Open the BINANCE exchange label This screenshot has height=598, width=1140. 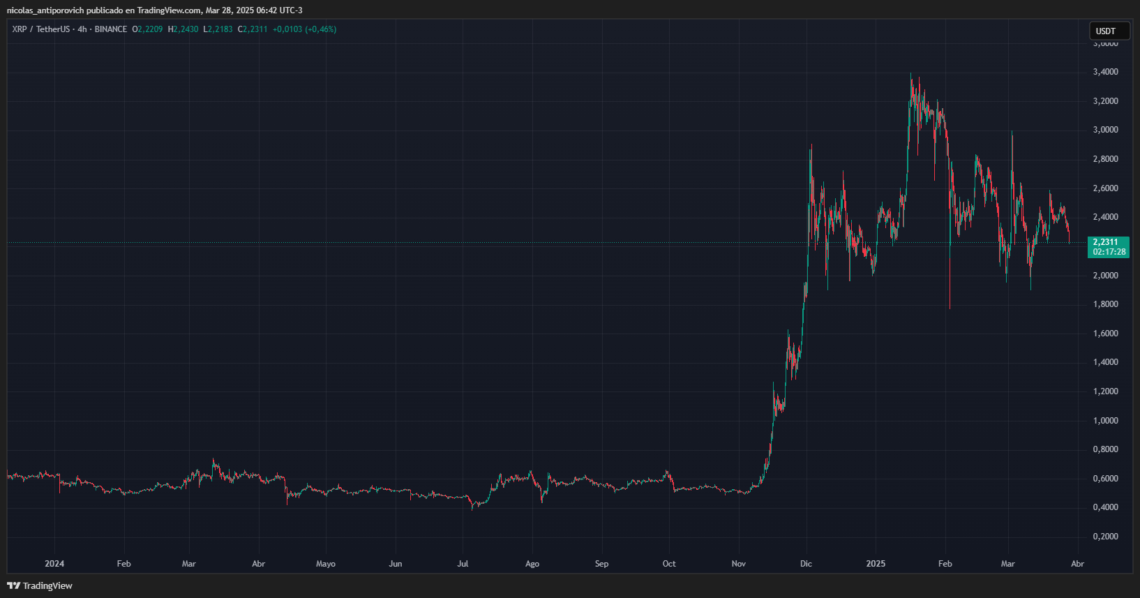pos(110,31)
